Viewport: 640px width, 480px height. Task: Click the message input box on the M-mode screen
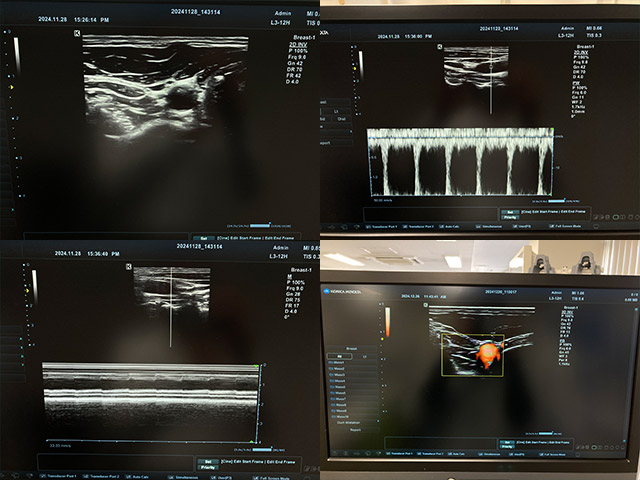coord(116,462)
